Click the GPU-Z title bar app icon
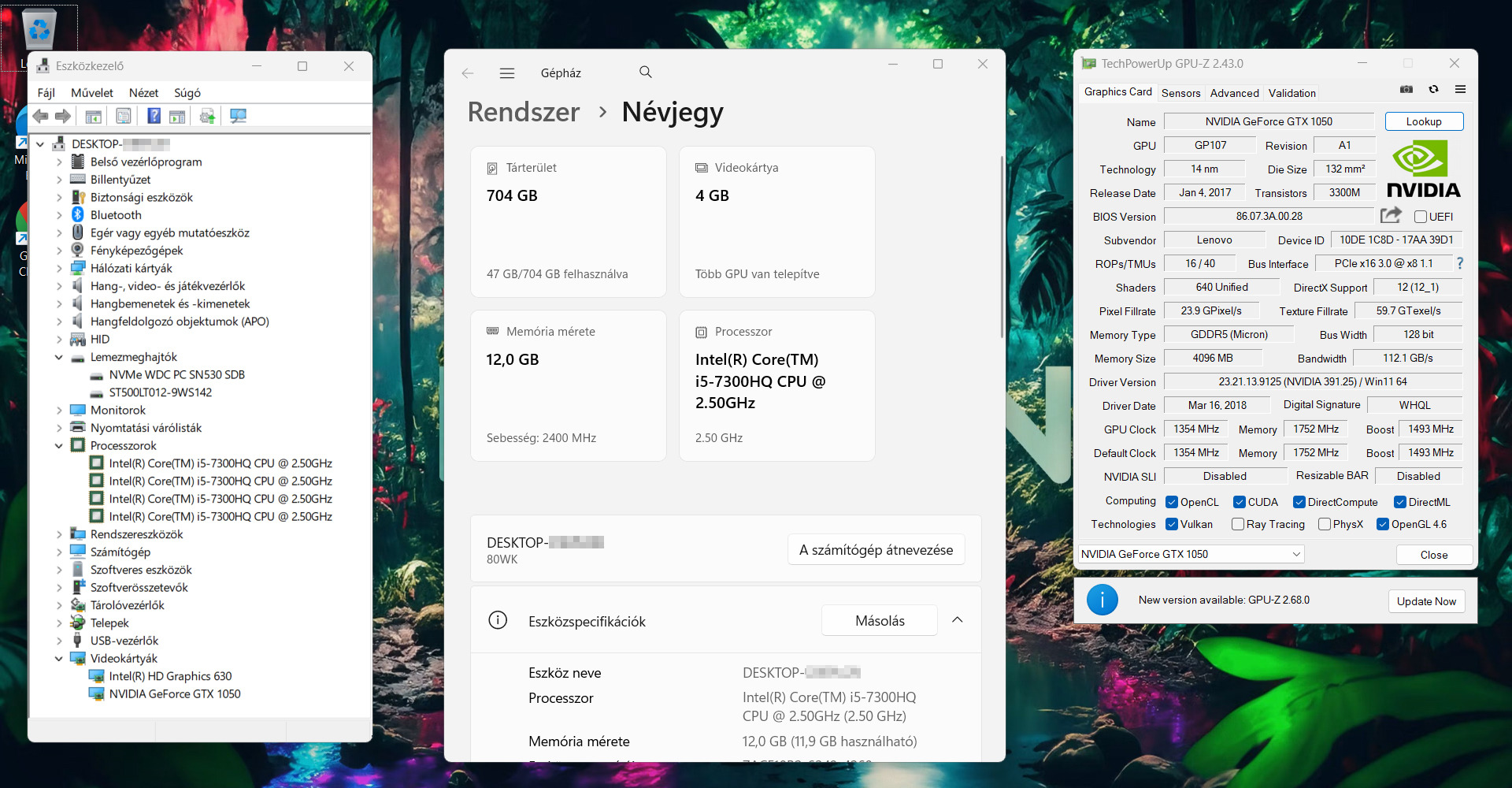This screenshot has width=1512, height=788. click(x=1089, y=64)
